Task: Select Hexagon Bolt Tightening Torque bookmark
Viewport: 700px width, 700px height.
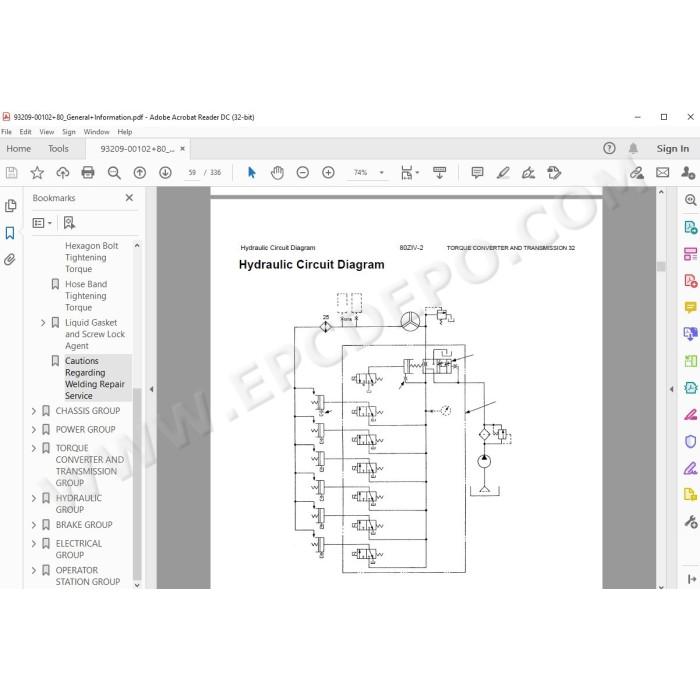Action: point(92,257)
